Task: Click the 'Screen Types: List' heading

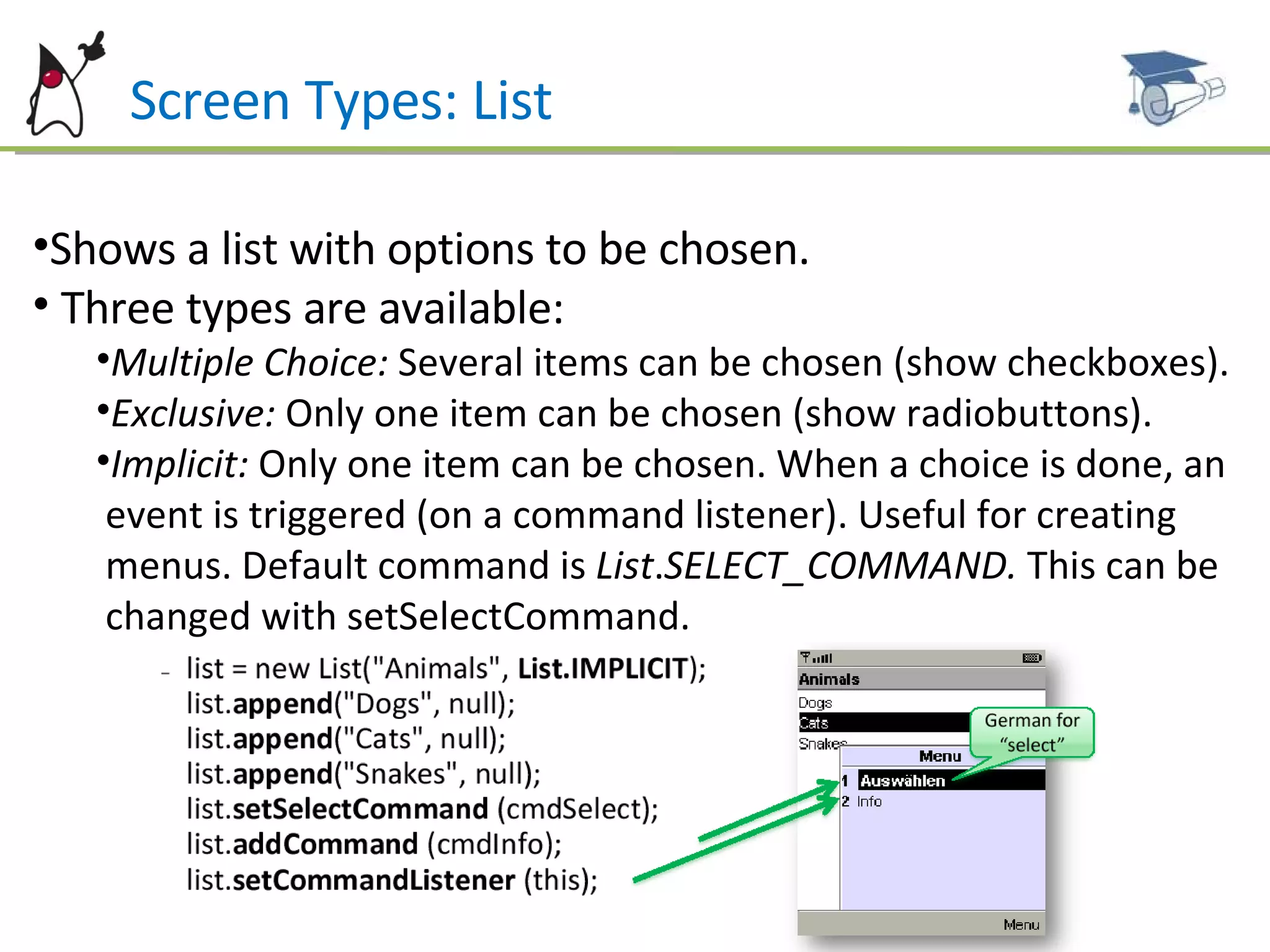Action: [x=340, y=100]
